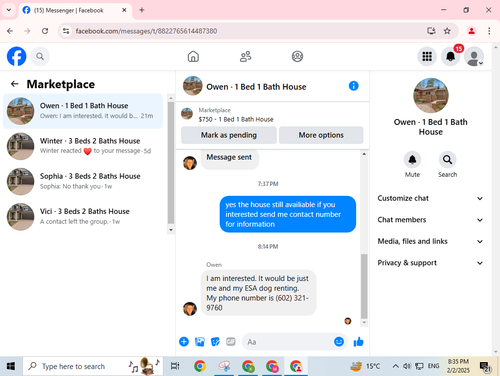Image resolution: width=500 pixels, height=376 pixels.
Task: Open the taskbar volume icon
Action: pyautogui.click(x=407, y=366)
